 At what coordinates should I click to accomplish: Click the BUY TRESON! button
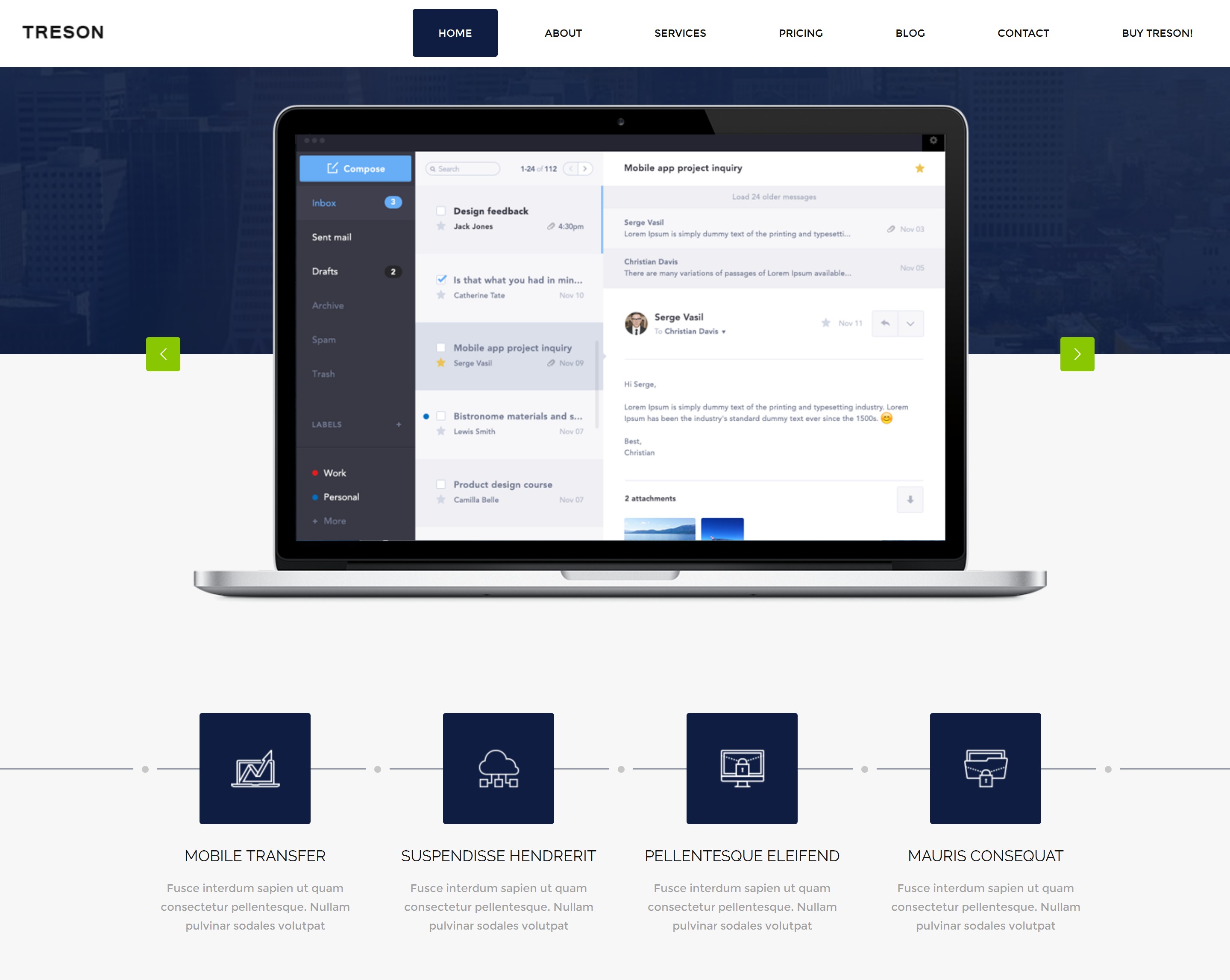click(x=1158, y=32)
